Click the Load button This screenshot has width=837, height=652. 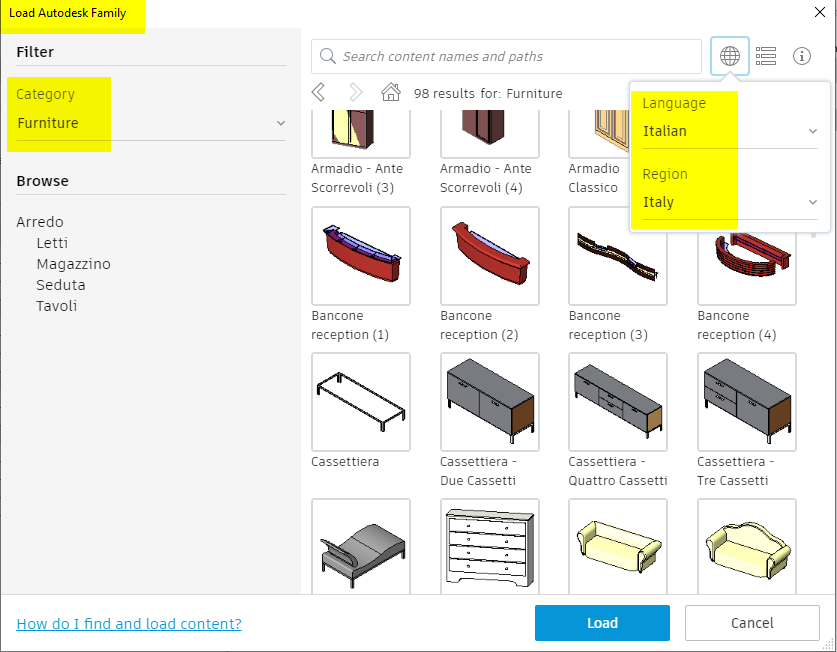602,622
